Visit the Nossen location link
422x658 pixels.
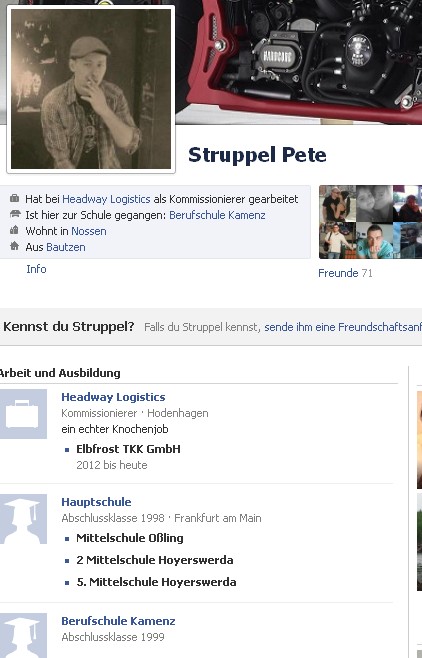click(x=89, y=231)
